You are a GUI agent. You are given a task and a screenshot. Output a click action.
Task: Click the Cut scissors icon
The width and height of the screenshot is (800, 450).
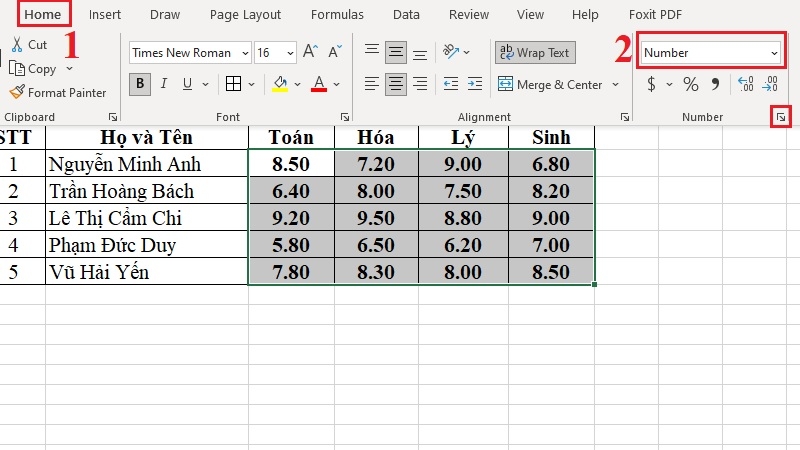pyautogui.click(x=17, y=44)
